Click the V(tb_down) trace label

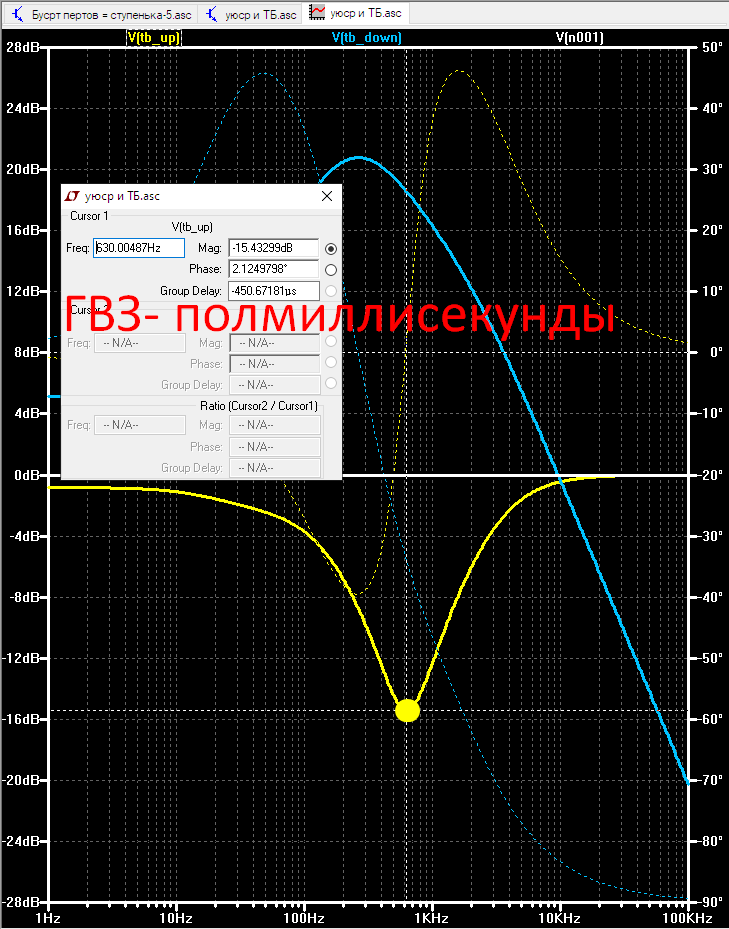366,38
